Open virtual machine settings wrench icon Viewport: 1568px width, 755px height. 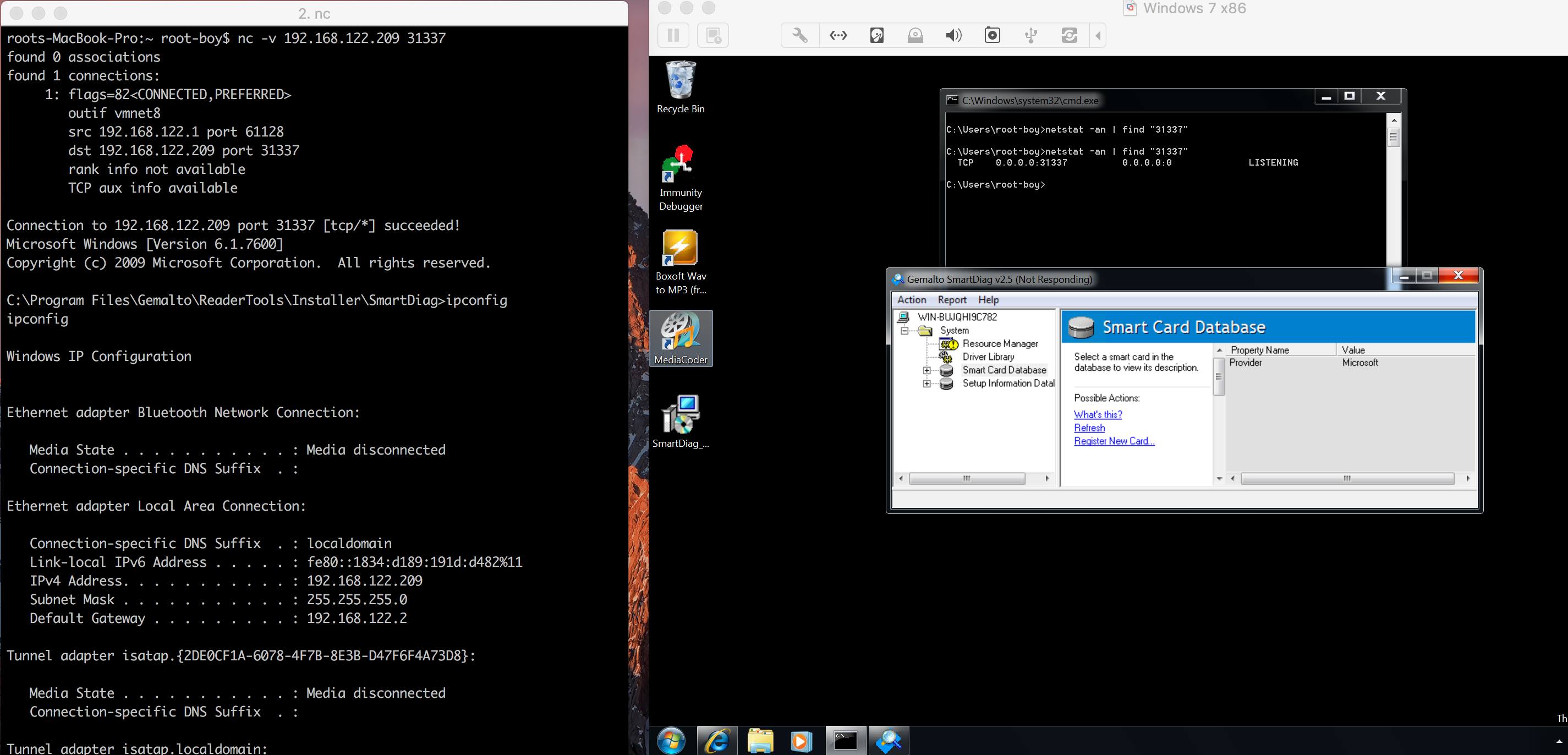800,35
